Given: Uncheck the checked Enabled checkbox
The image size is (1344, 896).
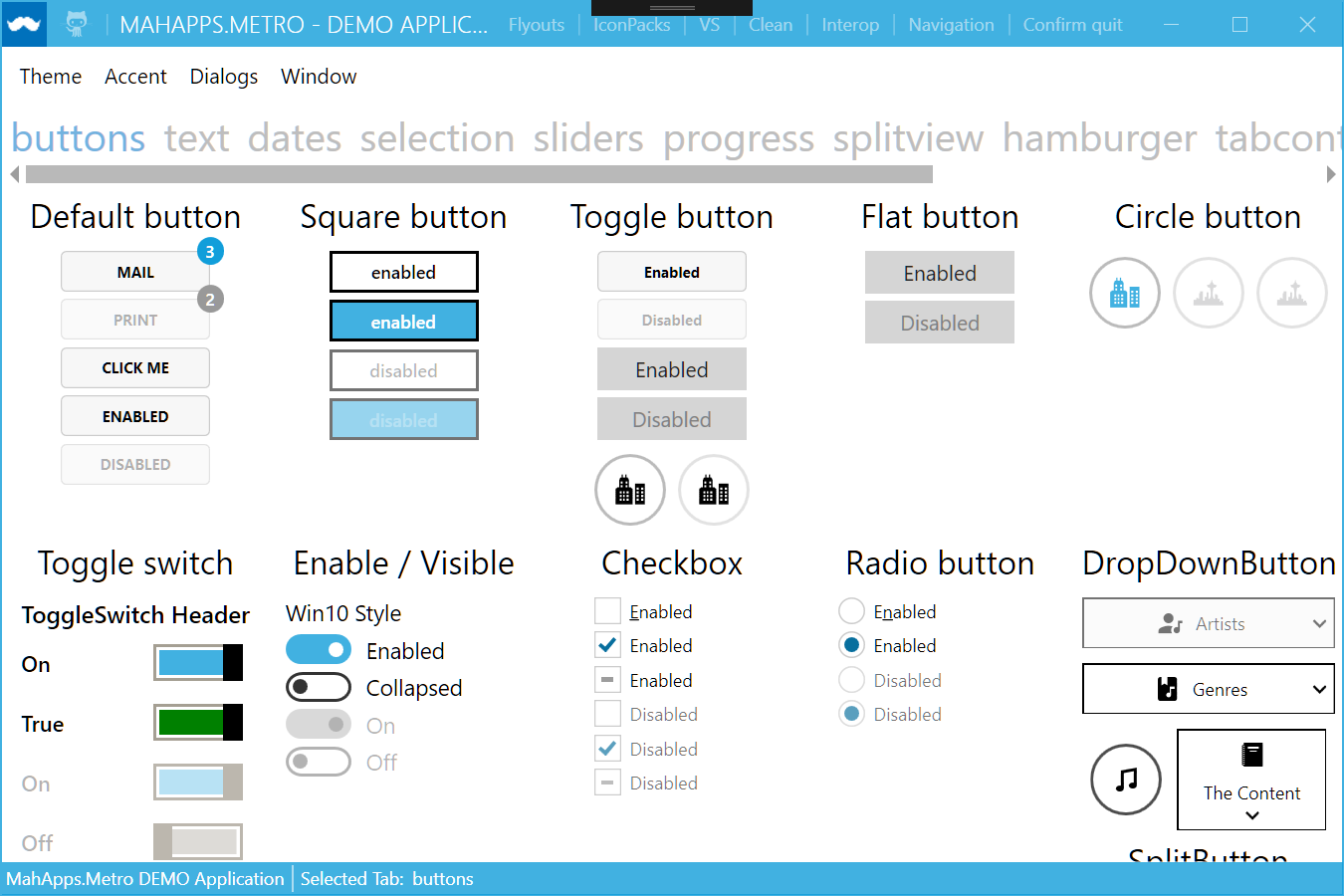Looking at the screenshot, I should [x=607, y=645].
